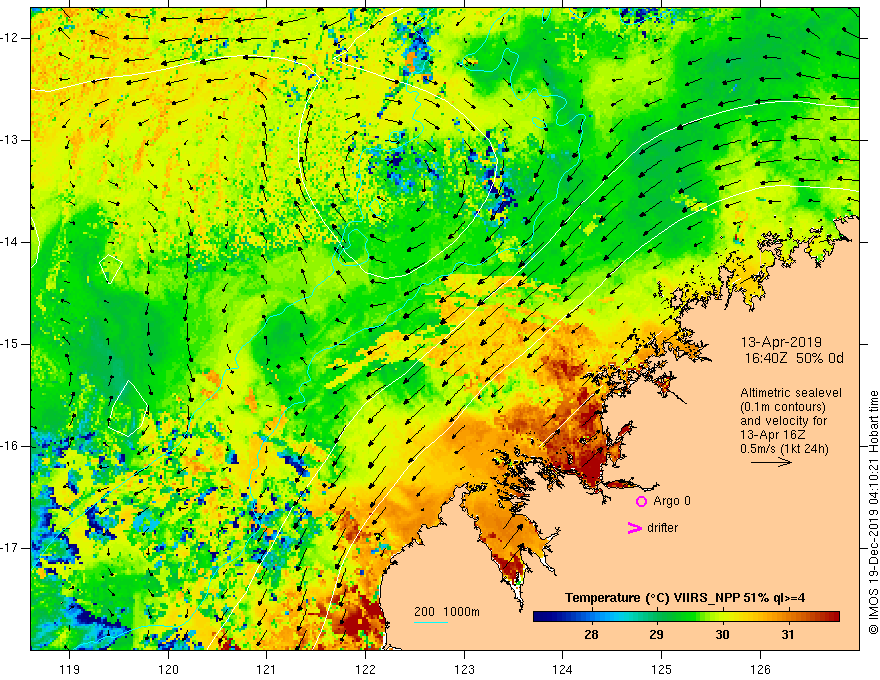Click longitude axis label 120
The image size is (880, 680).
coord(168,669)
